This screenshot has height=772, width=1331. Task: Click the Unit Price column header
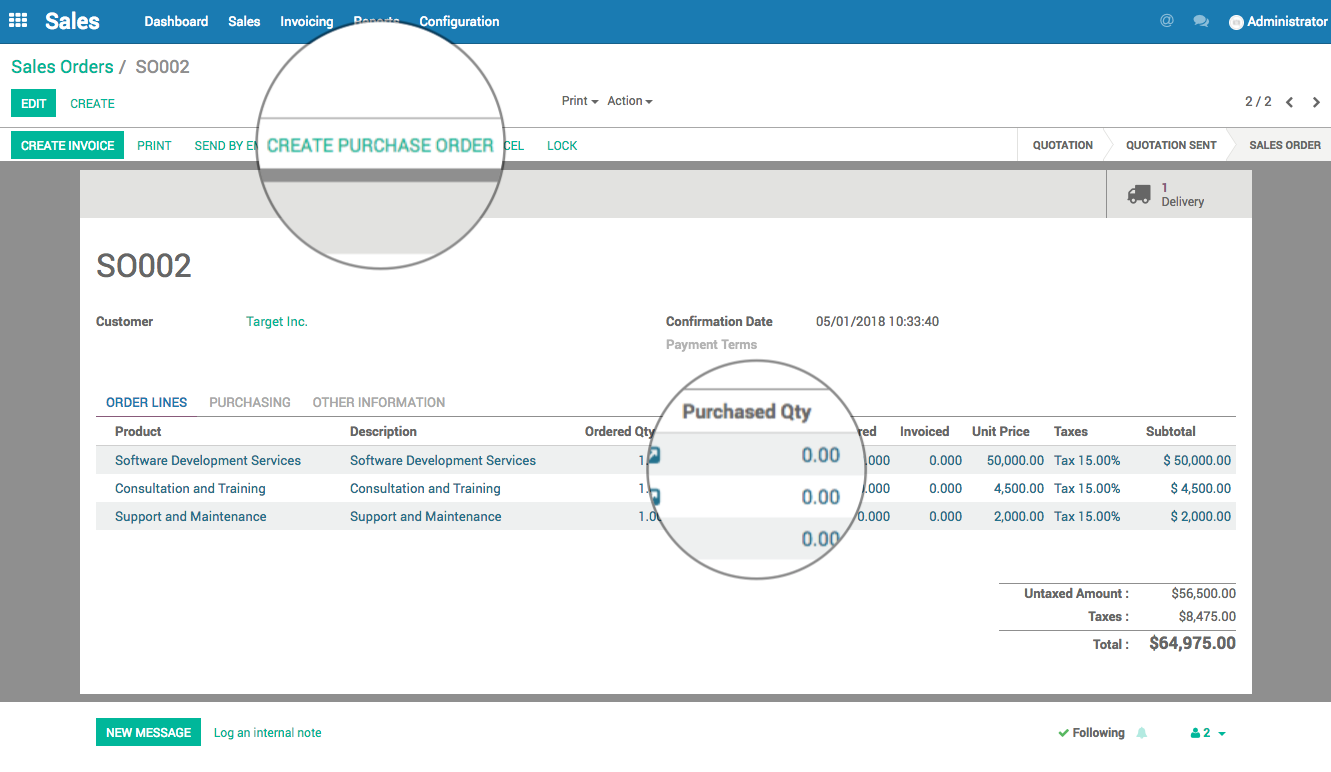[x=1001, y=432]
